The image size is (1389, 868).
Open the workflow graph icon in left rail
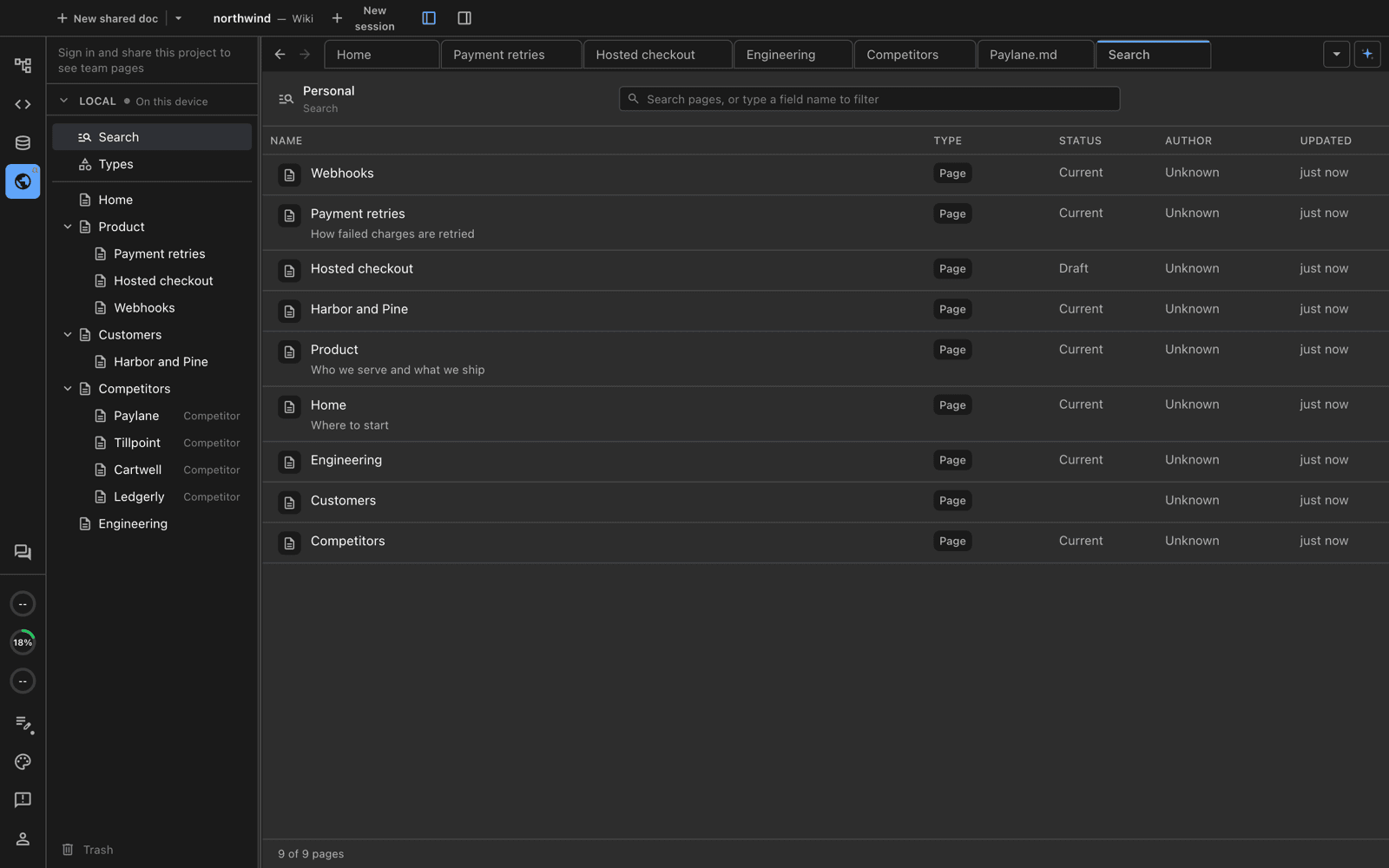click(23, 65)
